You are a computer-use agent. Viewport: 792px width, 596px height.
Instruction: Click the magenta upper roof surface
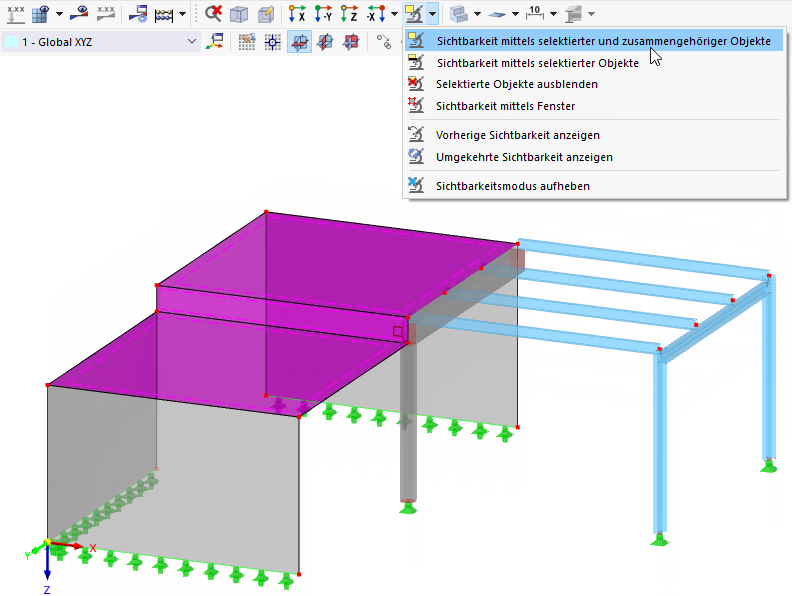338,265
